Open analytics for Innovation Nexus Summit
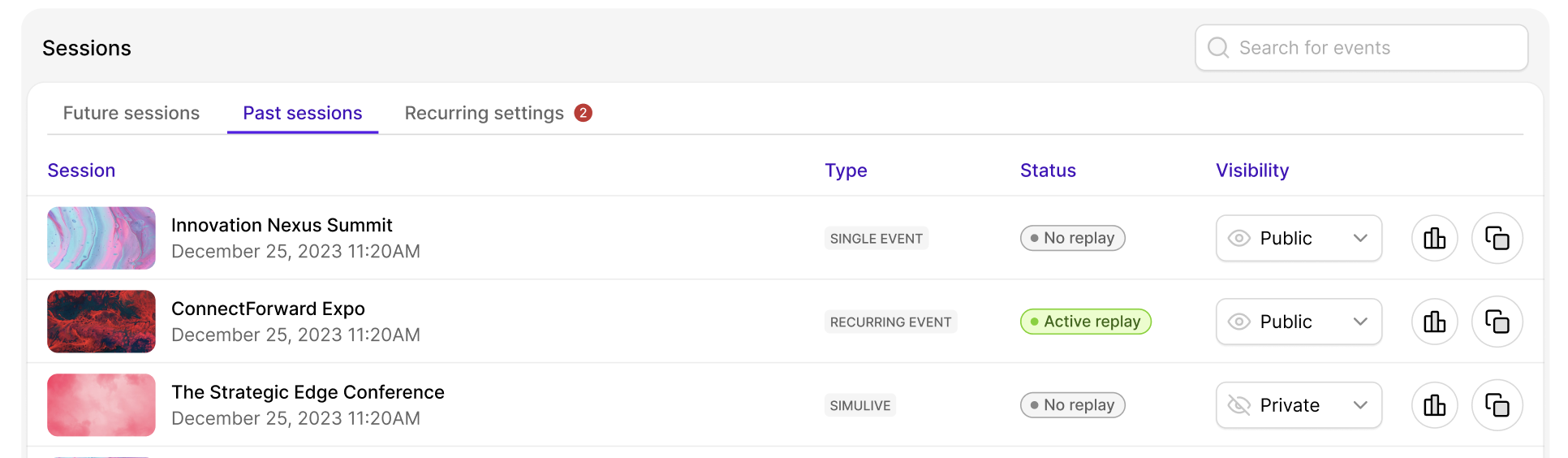 coord(1434,238)
